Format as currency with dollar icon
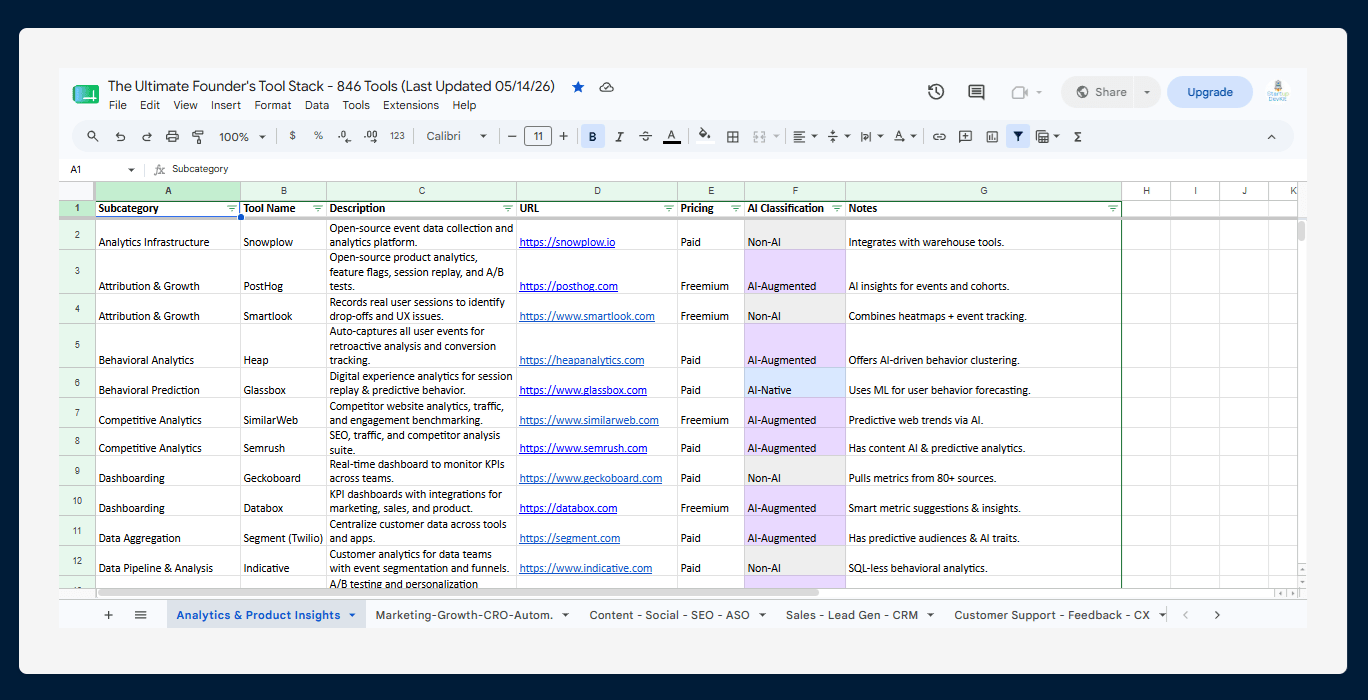Viewport: 1368px width, 700px height. click(x=292, y=136)
